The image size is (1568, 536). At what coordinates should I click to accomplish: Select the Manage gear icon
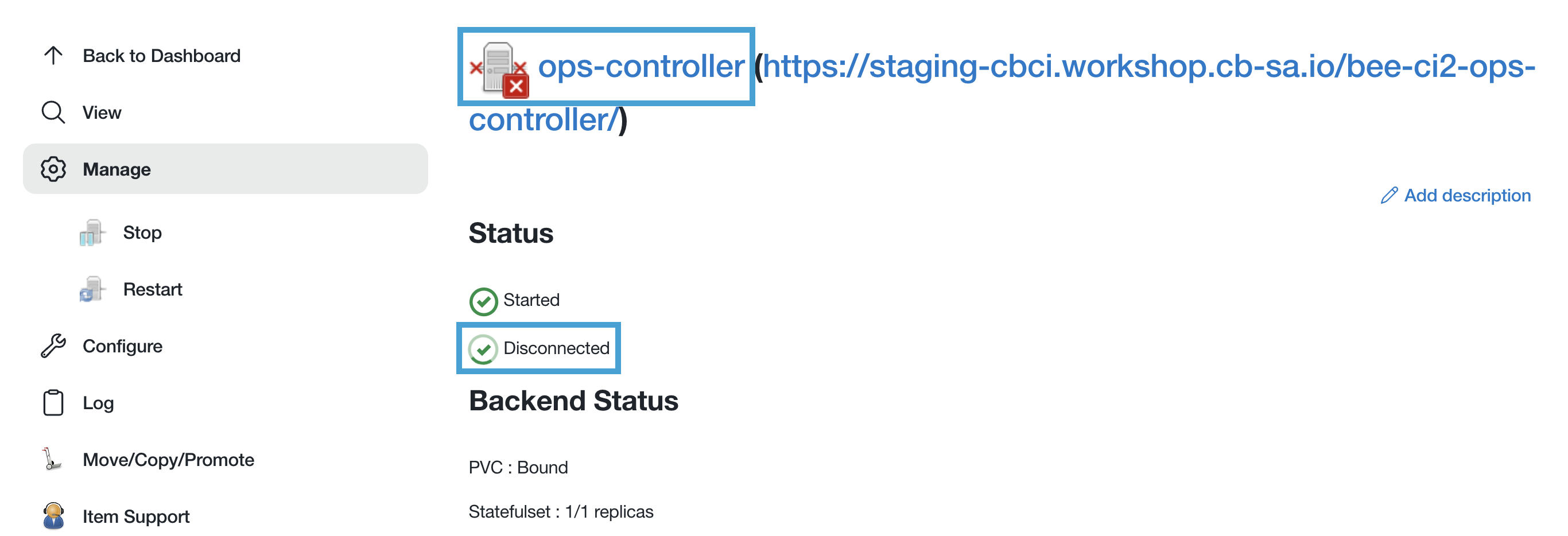(53, 169)
